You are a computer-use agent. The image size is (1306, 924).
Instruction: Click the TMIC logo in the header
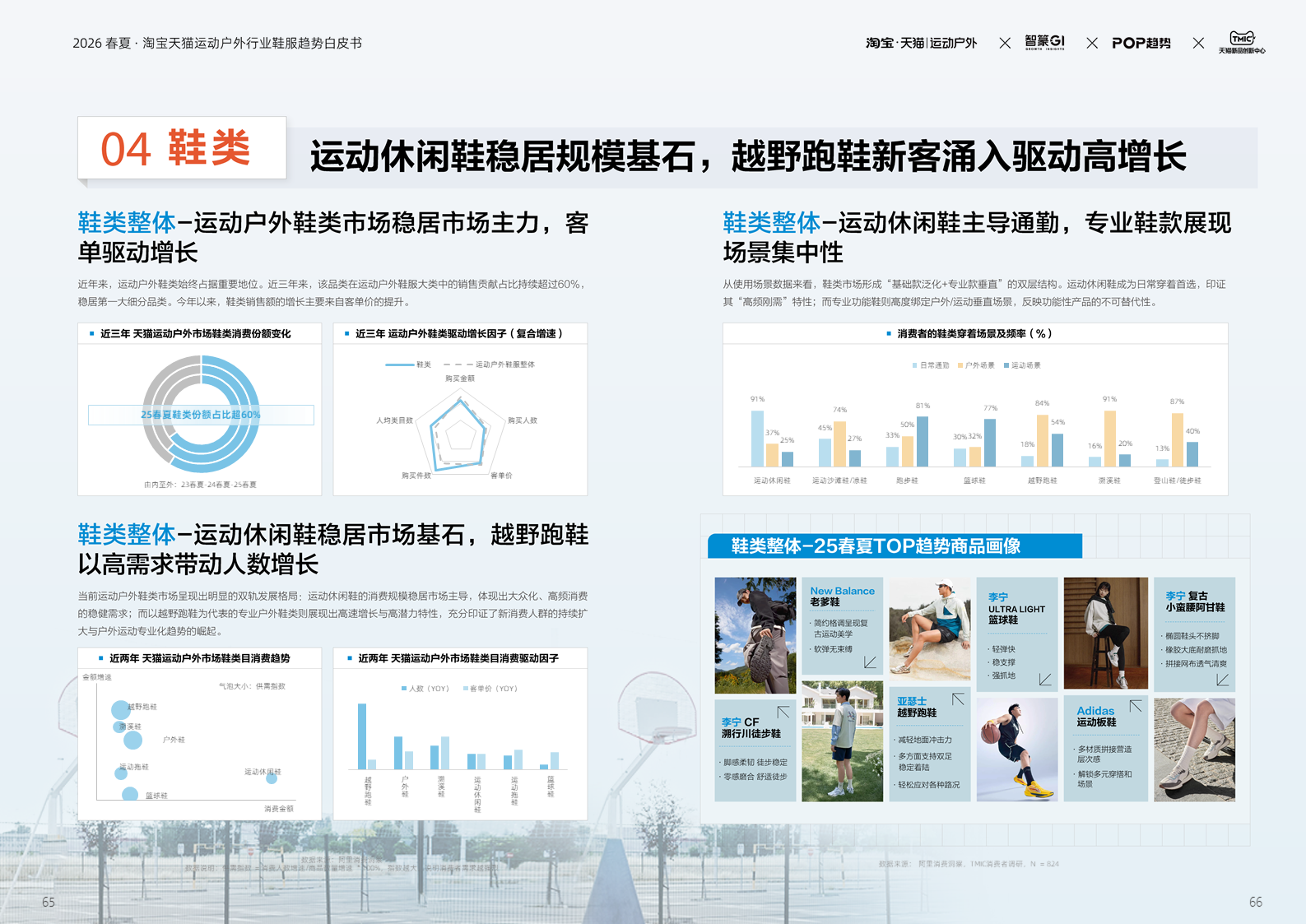tap(1241, 42)
